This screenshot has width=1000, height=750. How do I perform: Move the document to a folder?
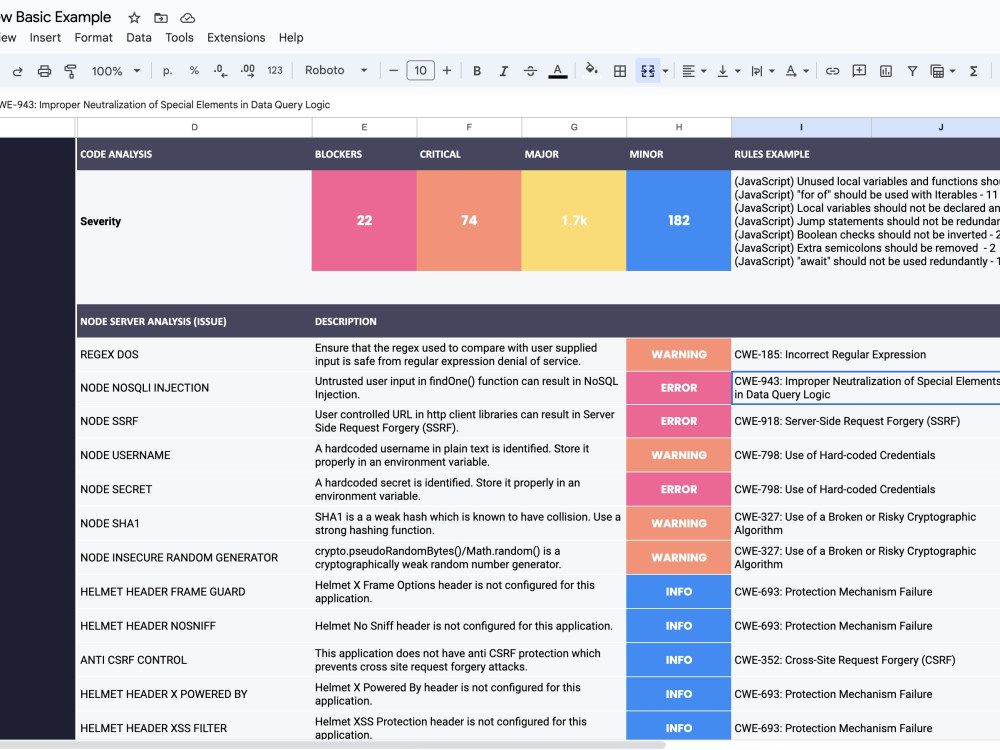pyautogui.click(x=161, y=18)
